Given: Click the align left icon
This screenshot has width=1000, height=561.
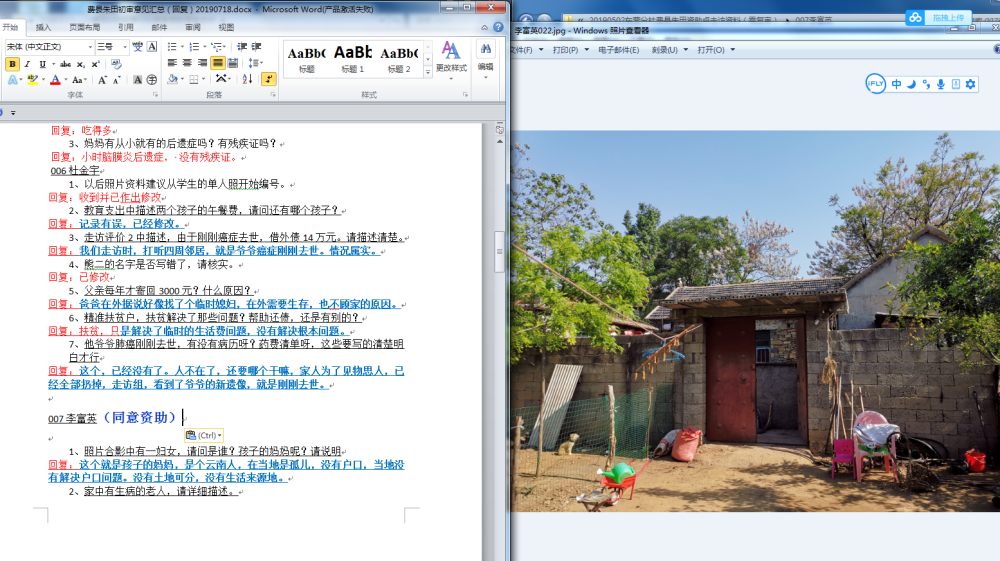Looking at the screenshot, I should click(x=172, y=62).
